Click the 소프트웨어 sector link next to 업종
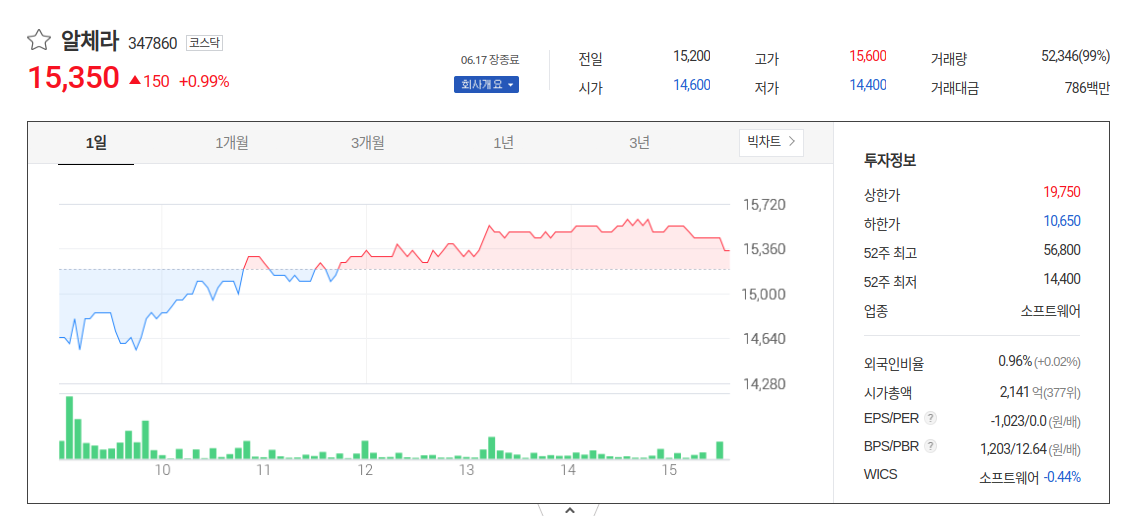1126x516 pixels. pyautogui.click(x=1050, y=311)
